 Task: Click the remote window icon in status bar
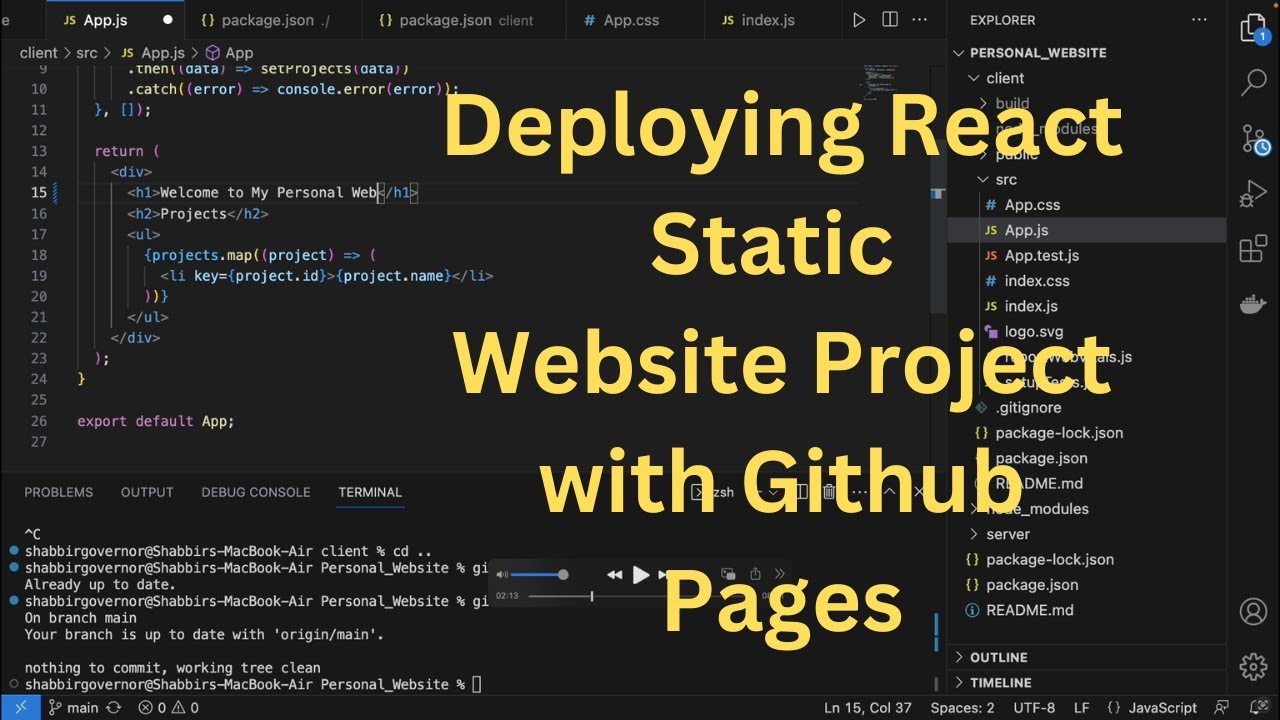(20, 707)
